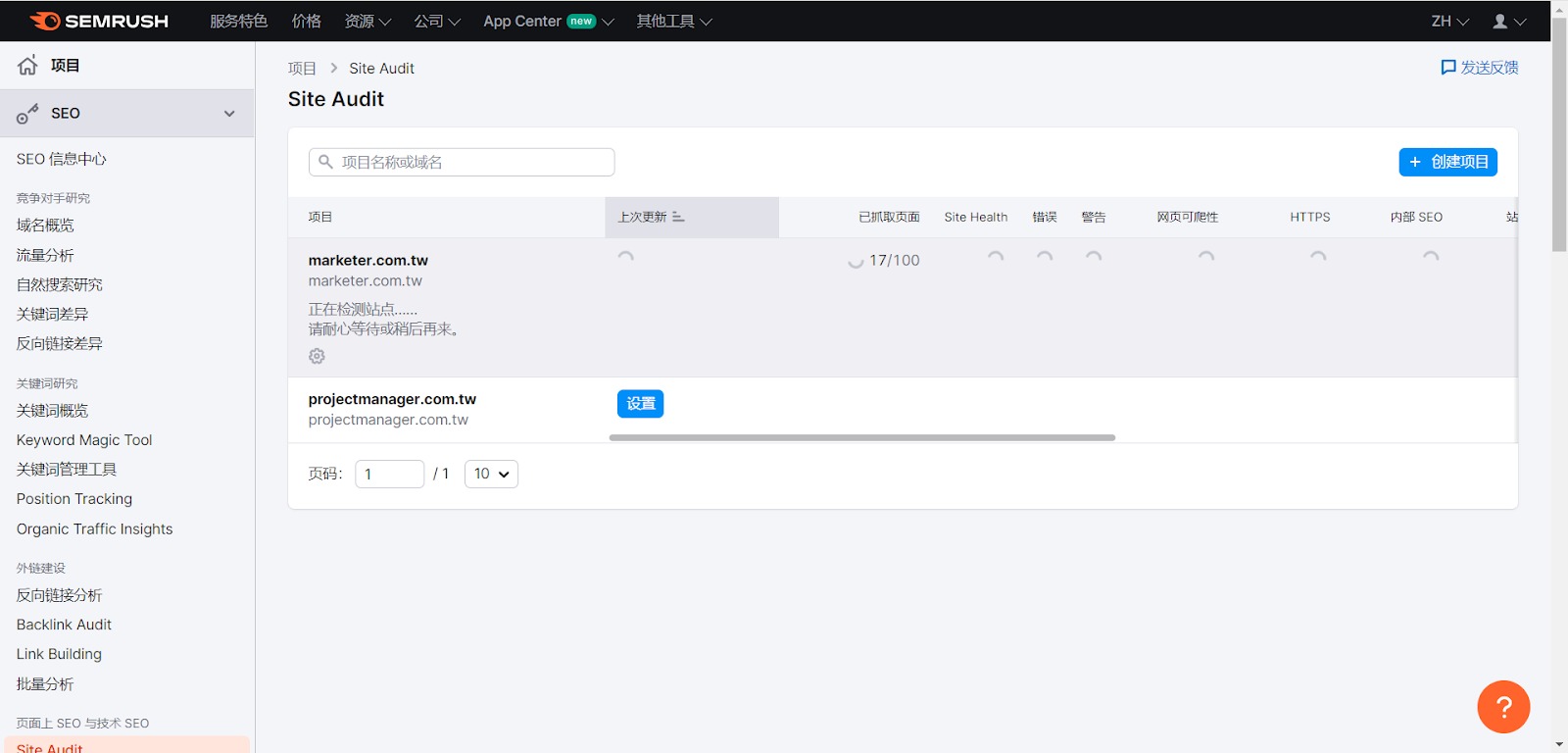Image resolution: width=1568 pixels, height=753 pixels.
Task: Open 关键词管理工具 in sidebar
Action: click(x=67, y=470)
